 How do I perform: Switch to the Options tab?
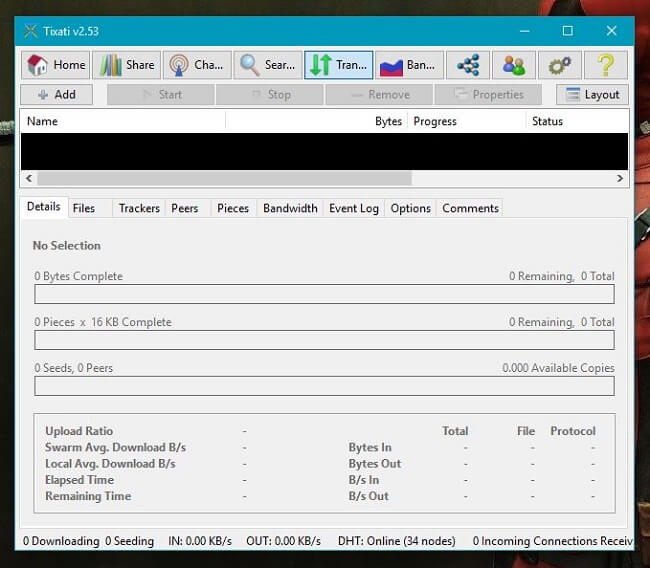pyautogui.click(x=411, y=208)
